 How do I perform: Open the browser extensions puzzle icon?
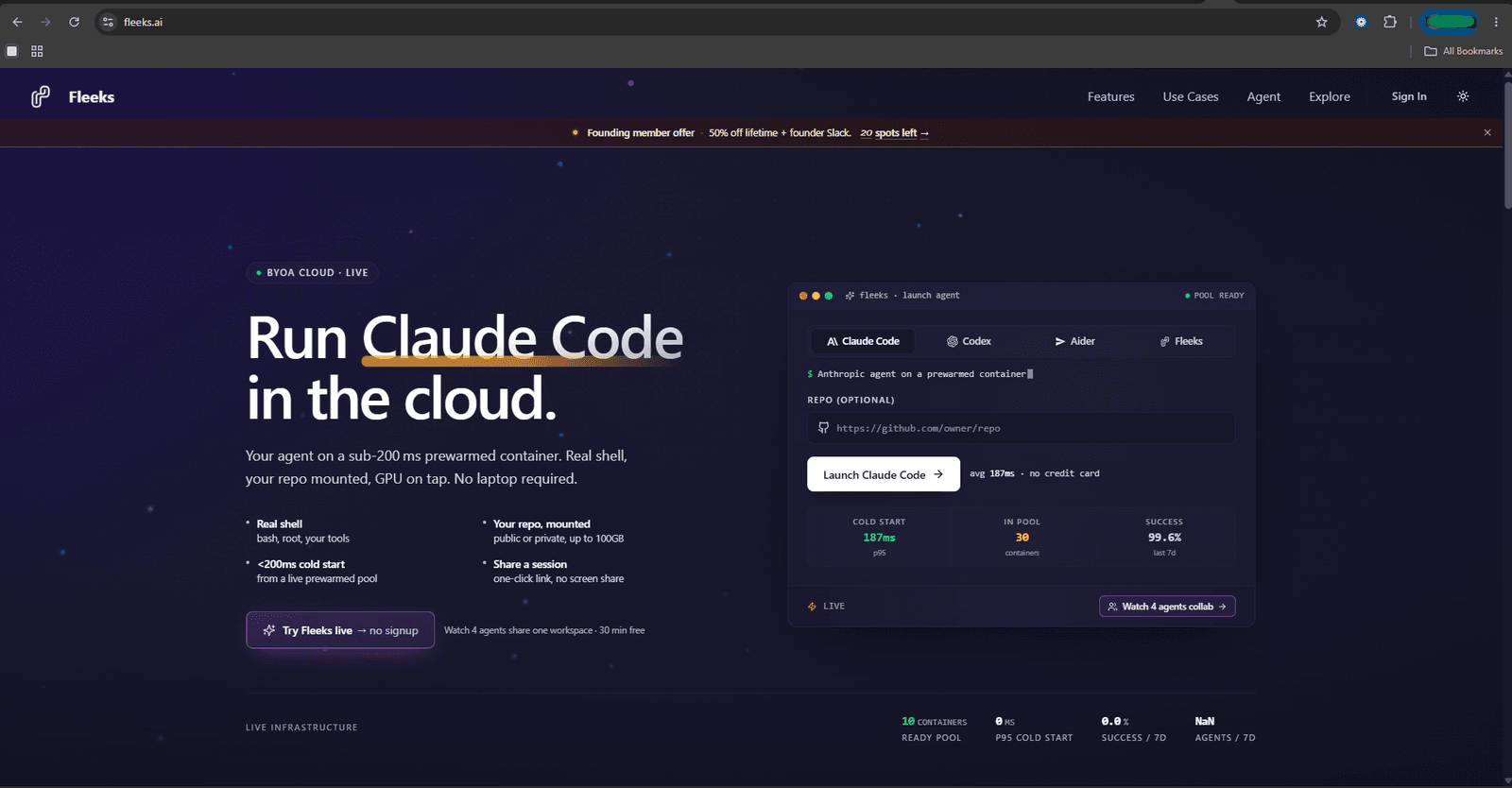[x=1390, y=22]
